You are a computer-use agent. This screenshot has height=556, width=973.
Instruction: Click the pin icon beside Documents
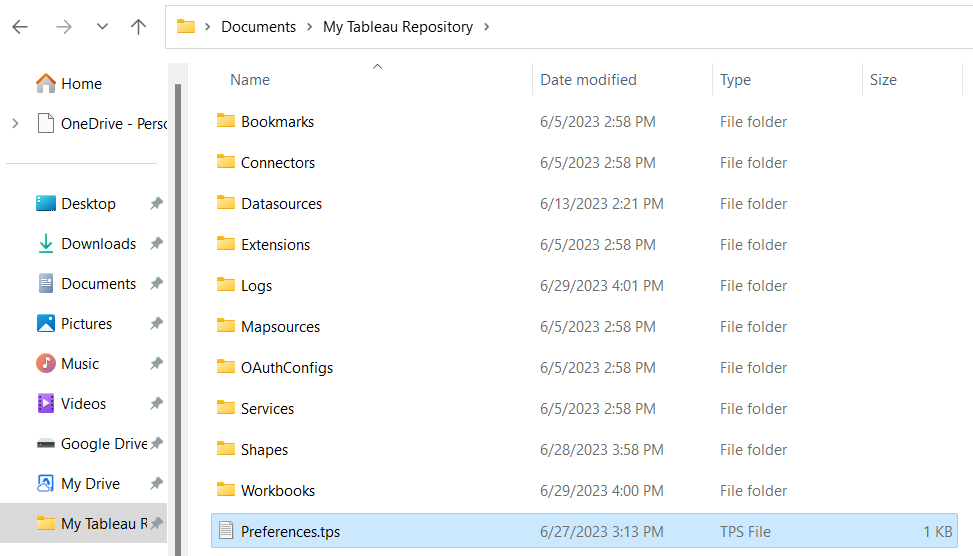click(x=156, y=284)
